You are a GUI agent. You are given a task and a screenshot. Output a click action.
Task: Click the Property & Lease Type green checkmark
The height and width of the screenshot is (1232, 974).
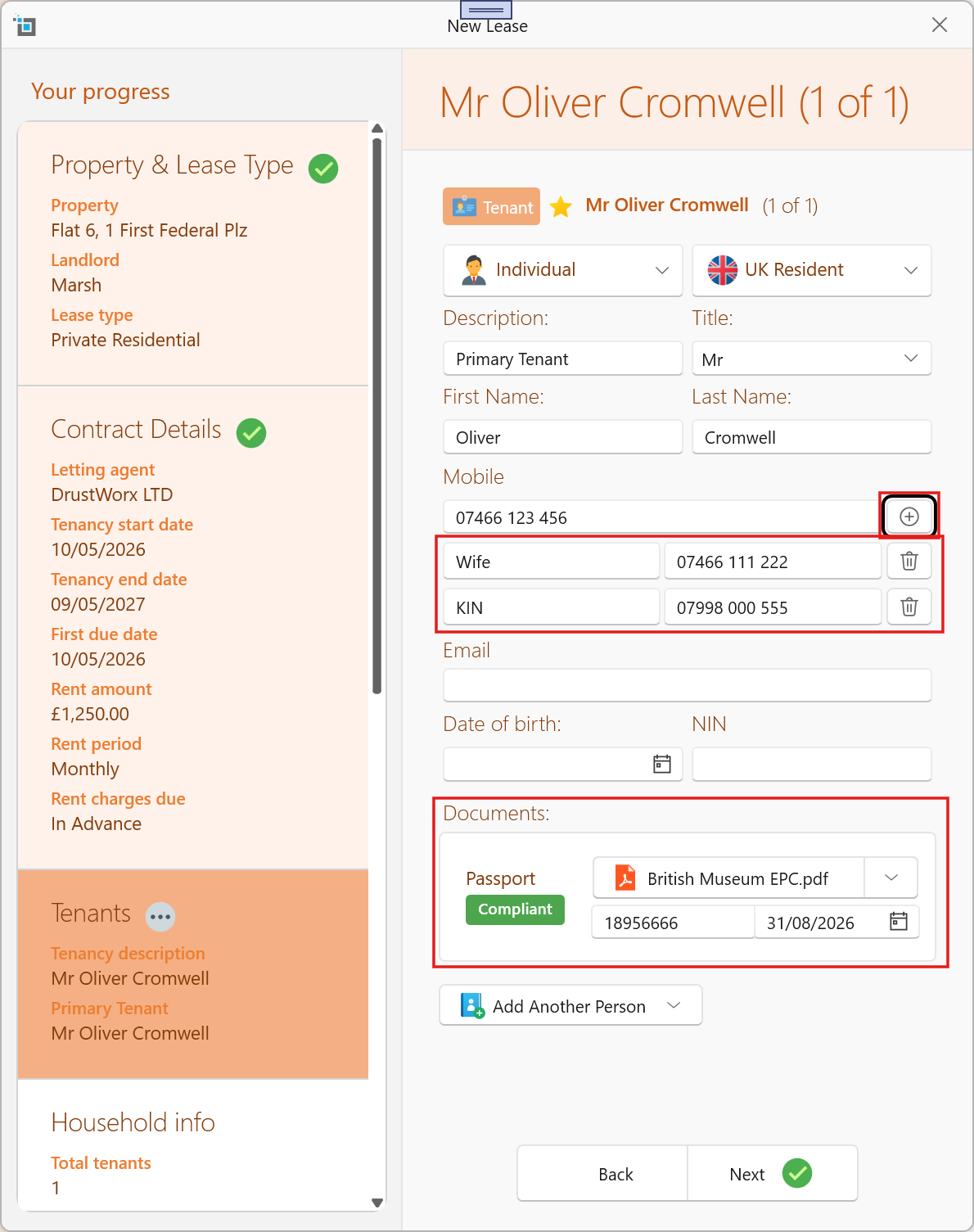click(x=323, y=169)
